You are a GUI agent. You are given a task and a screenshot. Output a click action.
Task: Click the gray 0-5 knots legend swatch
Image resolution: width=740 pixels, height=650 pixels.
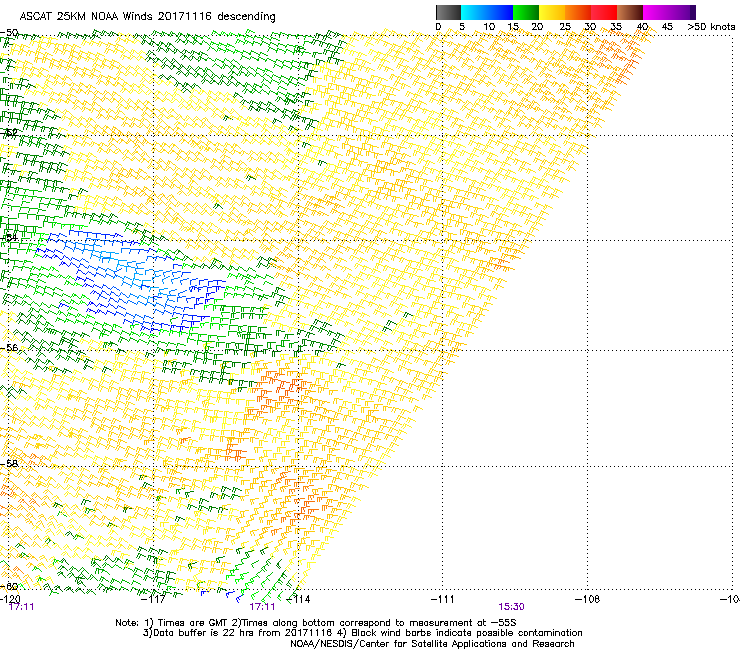[x=448, y=12]
